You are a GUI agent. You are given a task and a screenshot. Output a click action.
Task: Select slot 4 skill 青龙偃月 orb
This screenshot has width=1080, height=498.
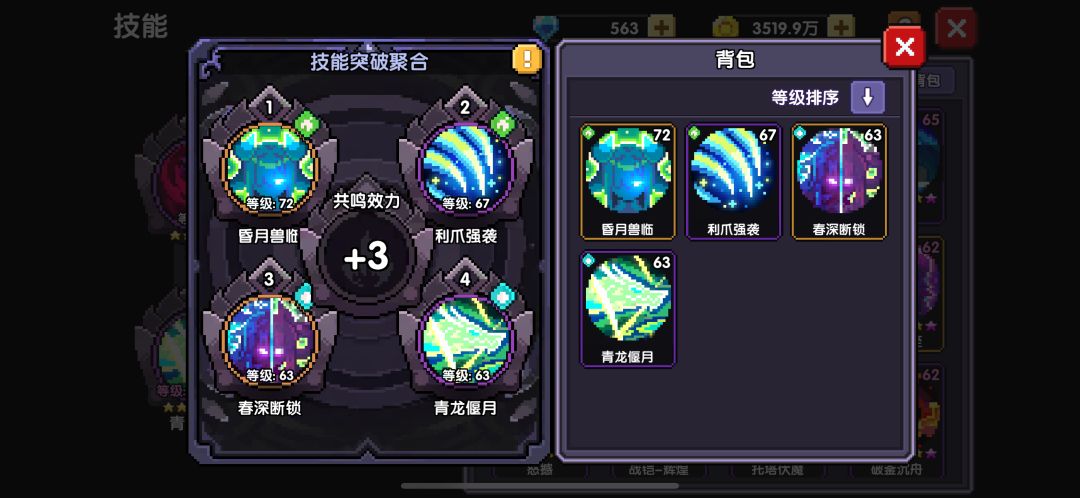point(466,340)
